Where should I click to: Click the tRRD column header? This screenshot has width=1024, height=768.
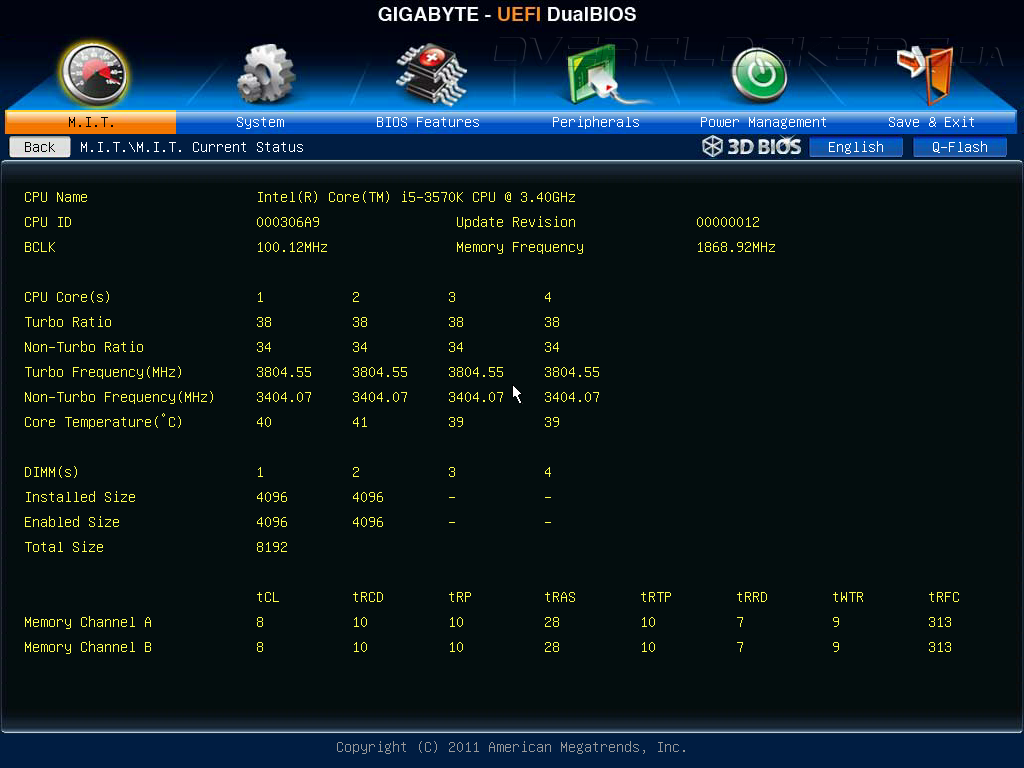pyautogui.click(x=752, y=597)
